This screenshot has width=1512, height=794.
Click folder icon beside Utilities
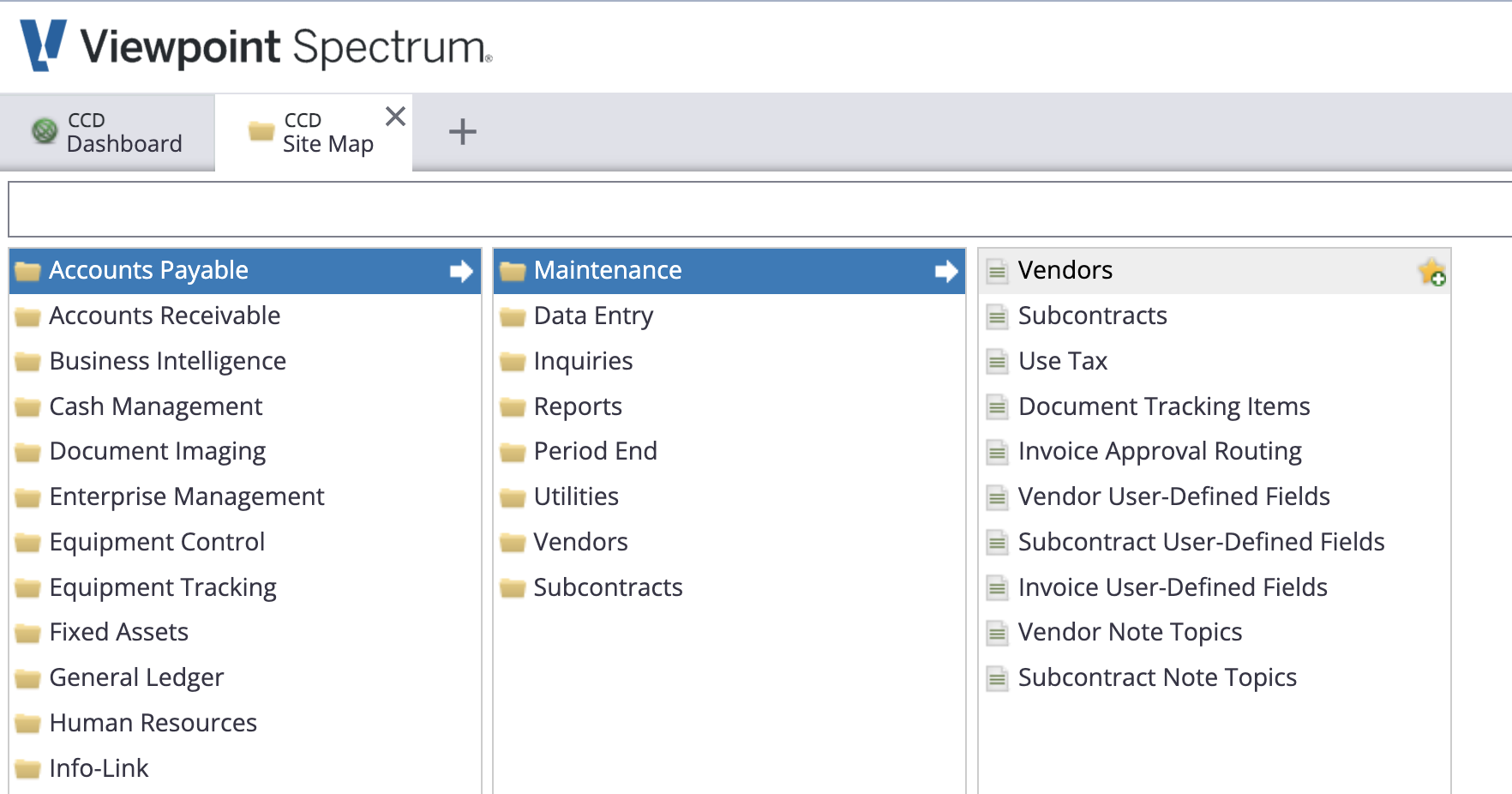tap(513, 498)
